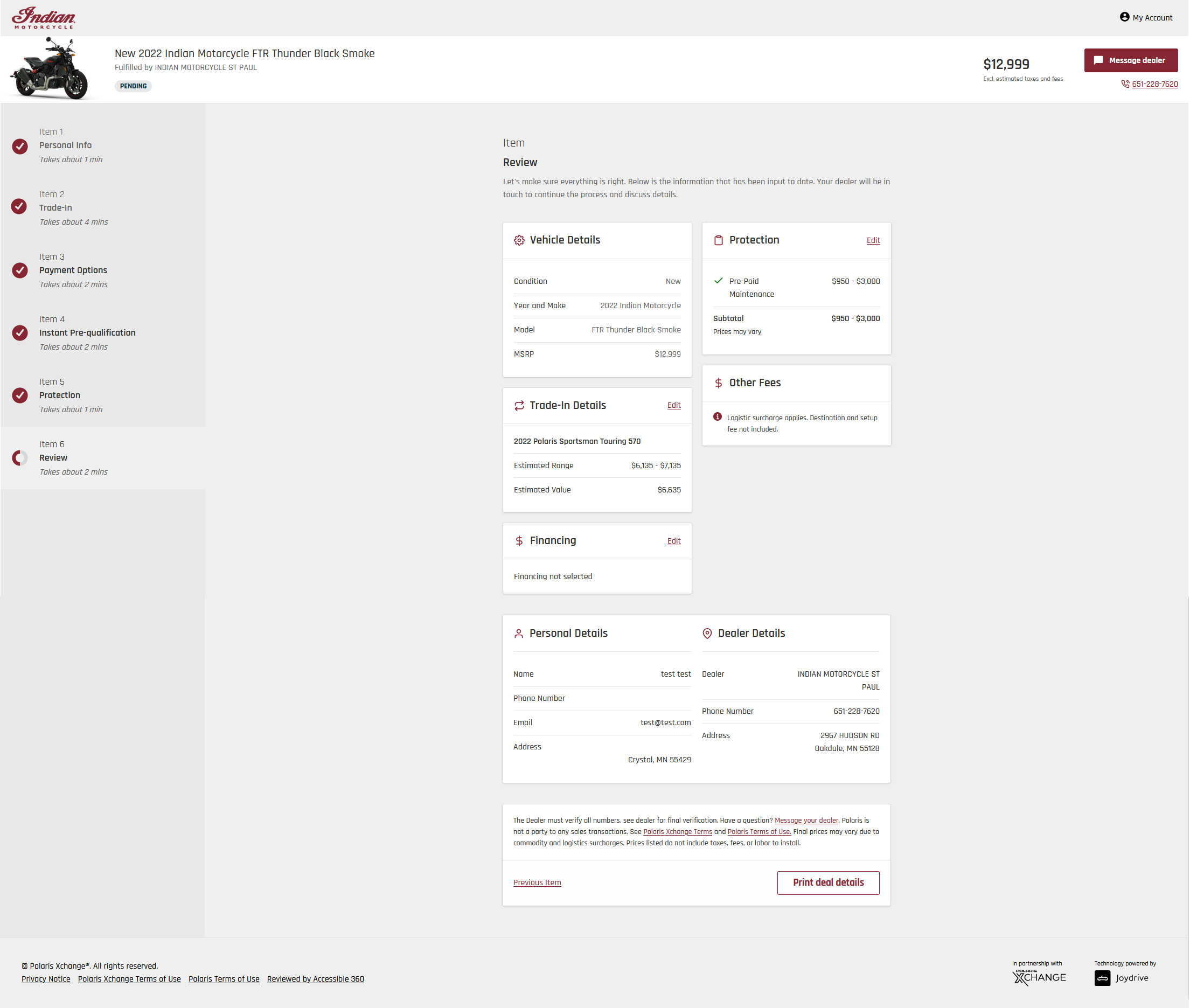This screenshot has width=1190, height=1008.
Task: Select the Instant Pre-qualification step checkmark
Action: click(20, 333)
